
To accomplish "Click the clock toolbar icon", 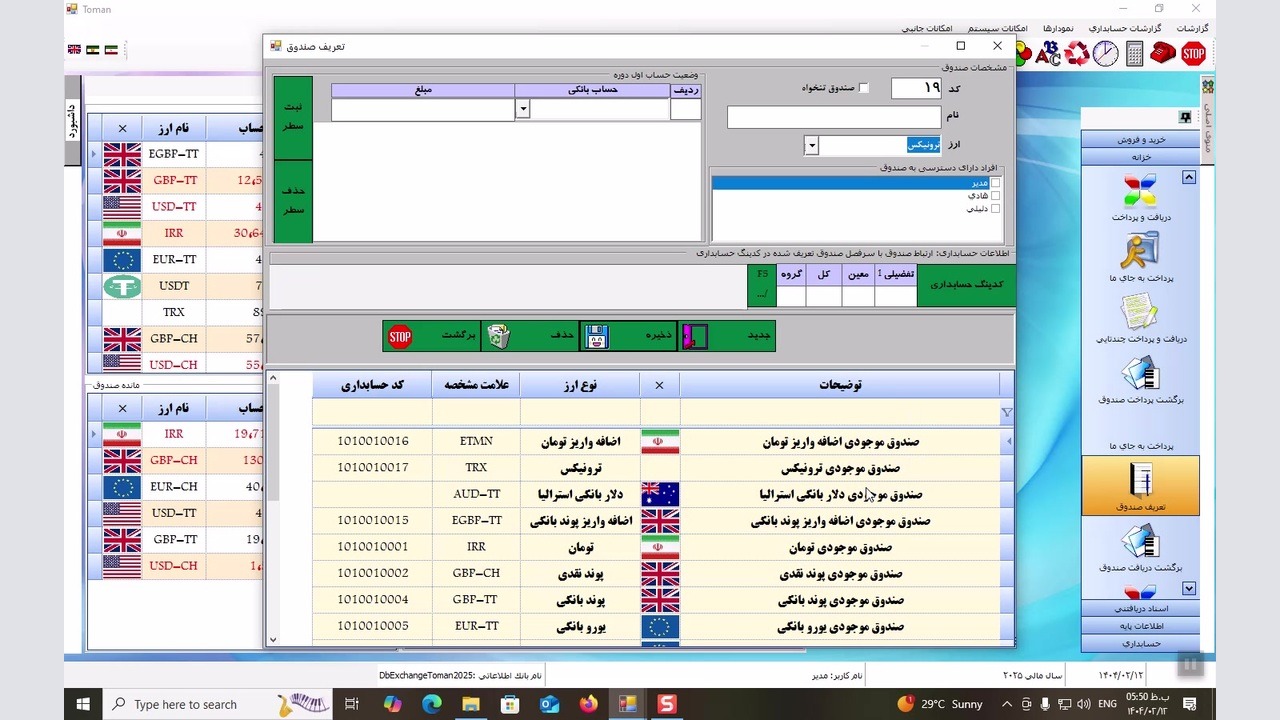I will click(x=1106, y=53).
